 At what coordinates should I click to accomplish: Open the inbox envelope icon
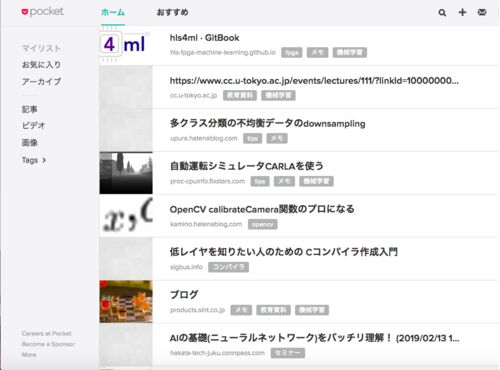pos(482,12)
